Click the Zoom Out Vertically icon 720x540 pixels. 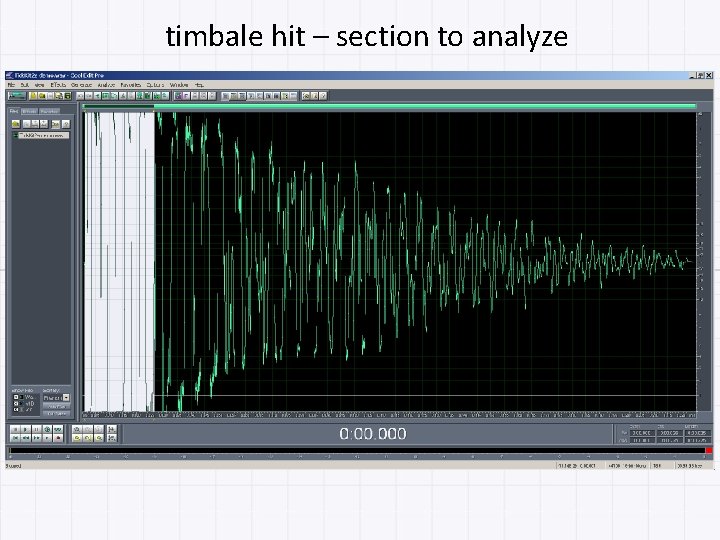pyautogui.click(x=112, y=438)
